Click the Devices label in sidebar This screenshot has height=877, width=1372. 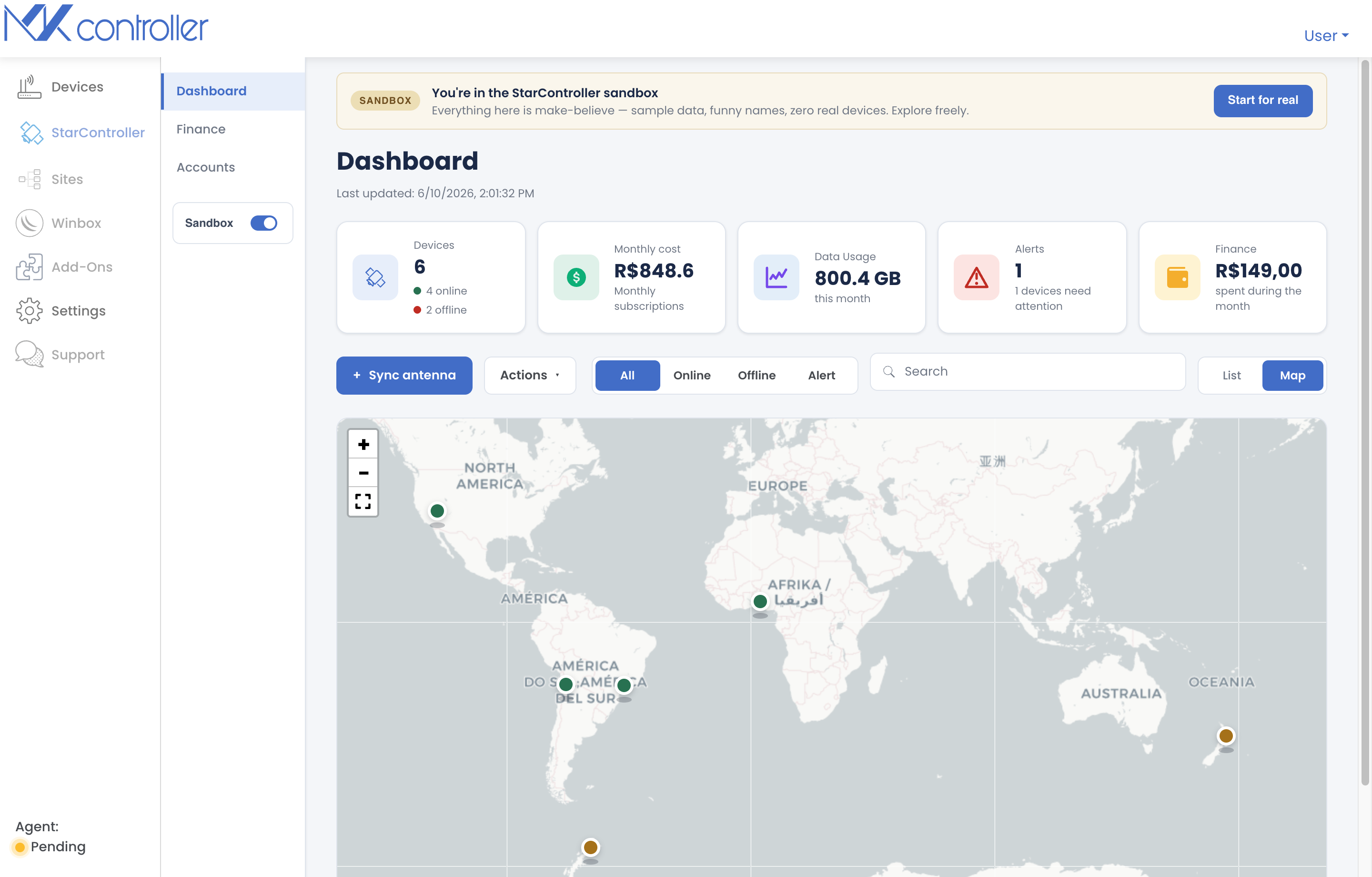78,87
